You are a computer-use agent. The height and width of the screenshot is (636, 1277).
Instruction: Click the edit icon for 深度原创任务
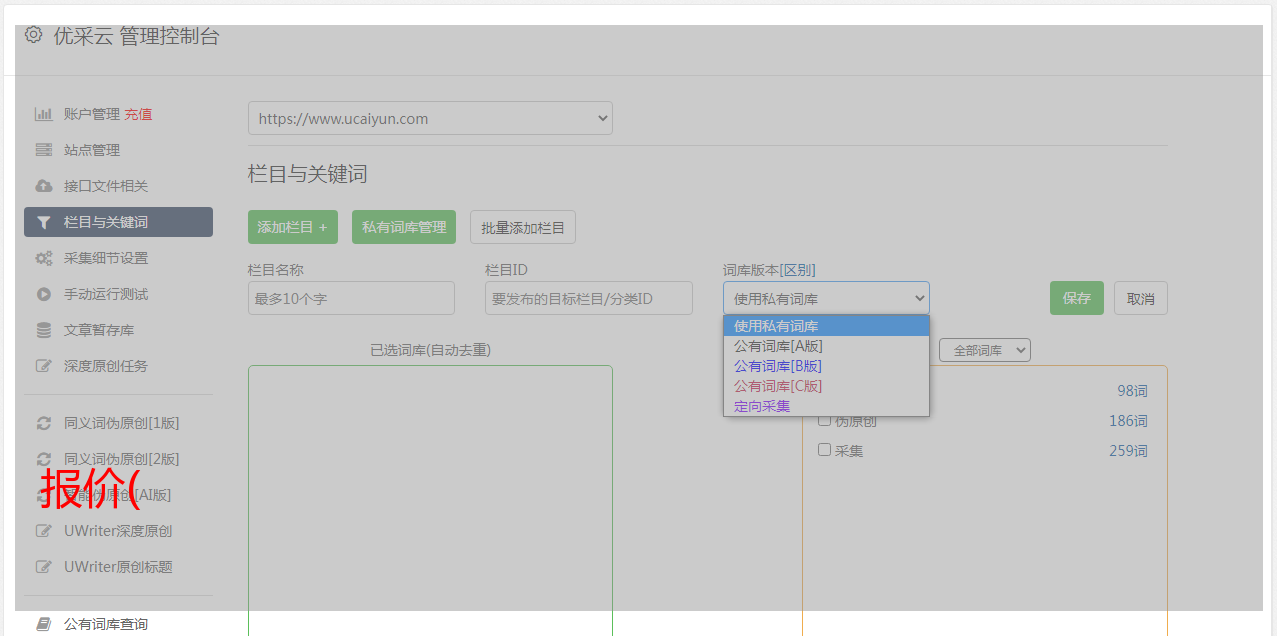pyautogui.click(x=43, y=366)
